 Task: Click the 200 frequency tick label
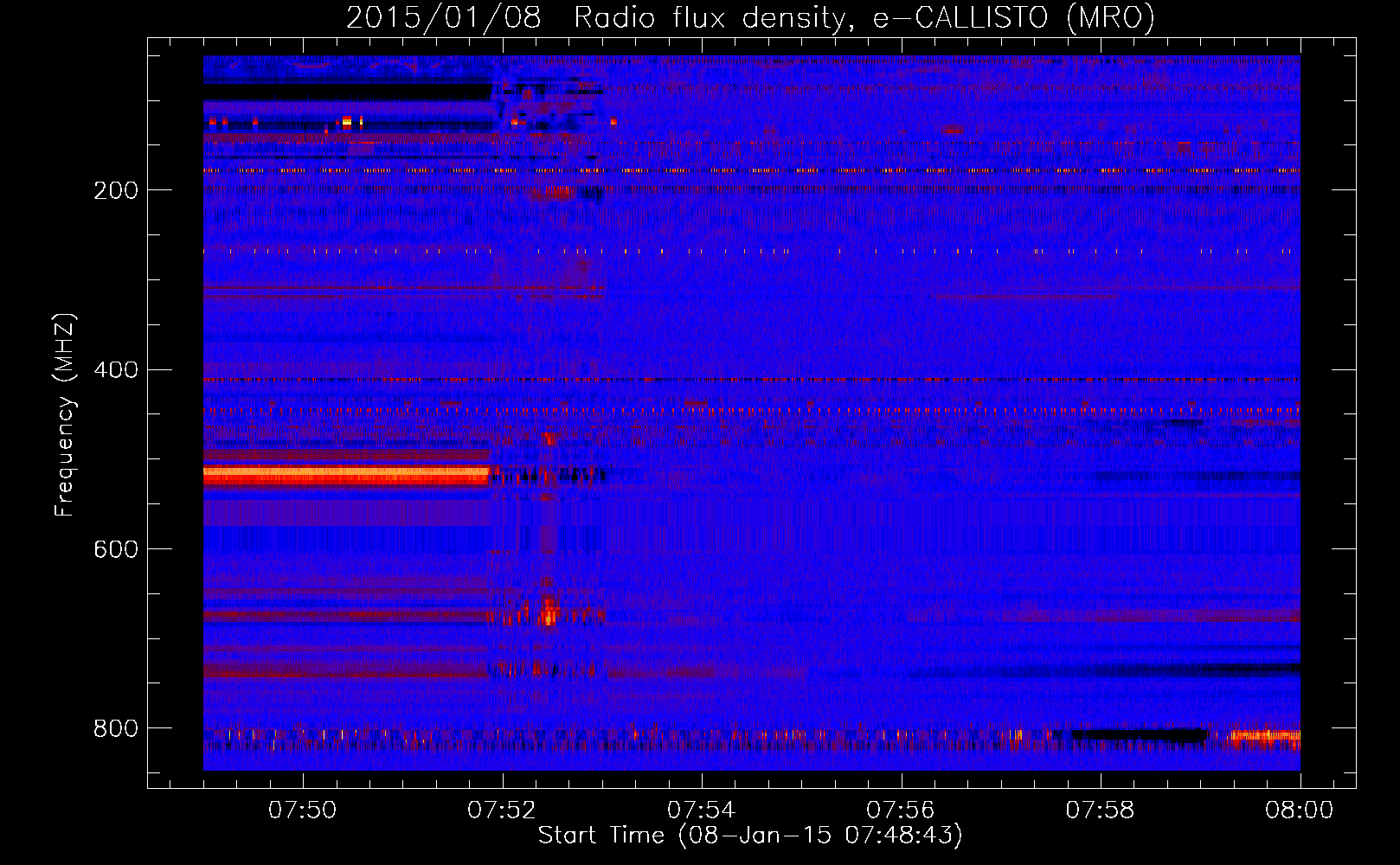(x=116, y=190)
